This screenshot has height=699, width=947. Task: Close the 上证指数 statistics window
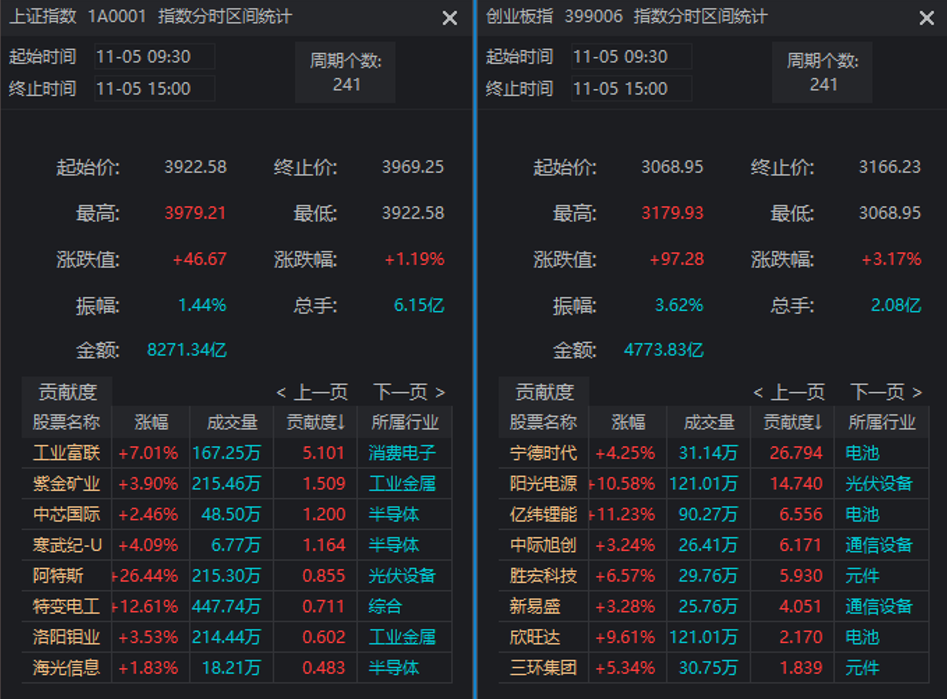tap(449, 18)
